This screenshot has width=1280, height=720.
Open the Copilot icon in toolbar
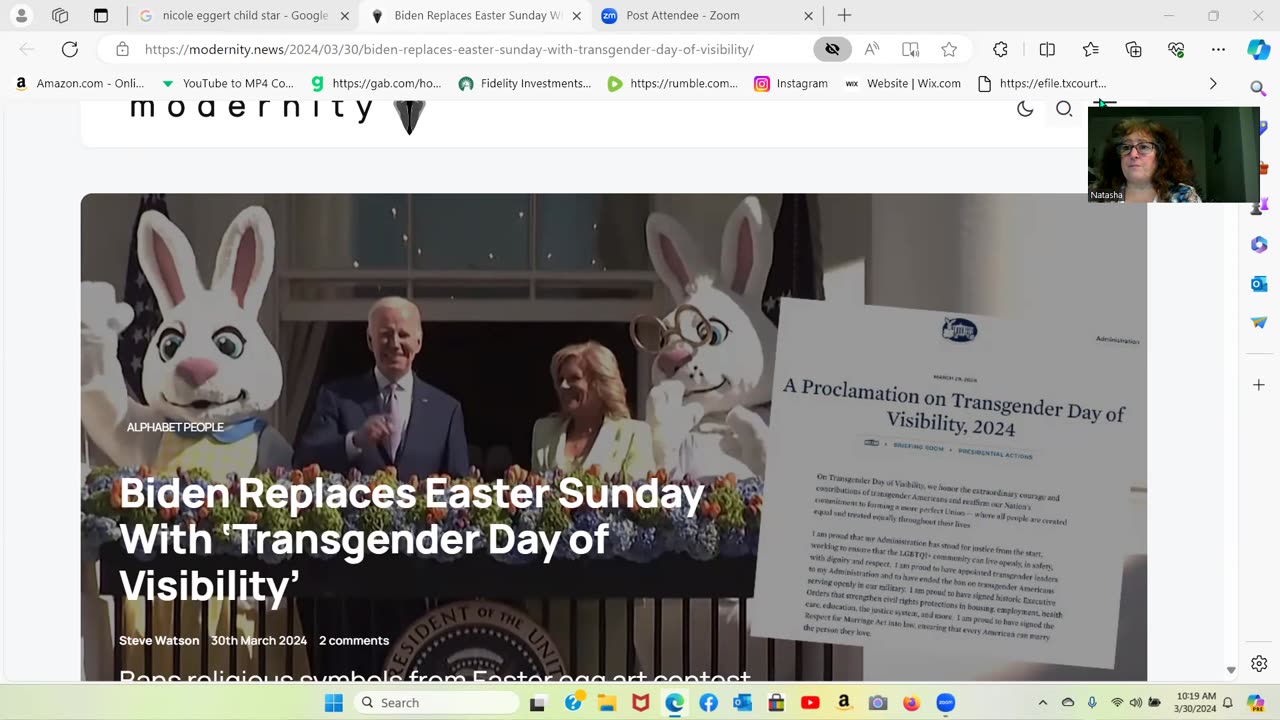coord(1259,49)
